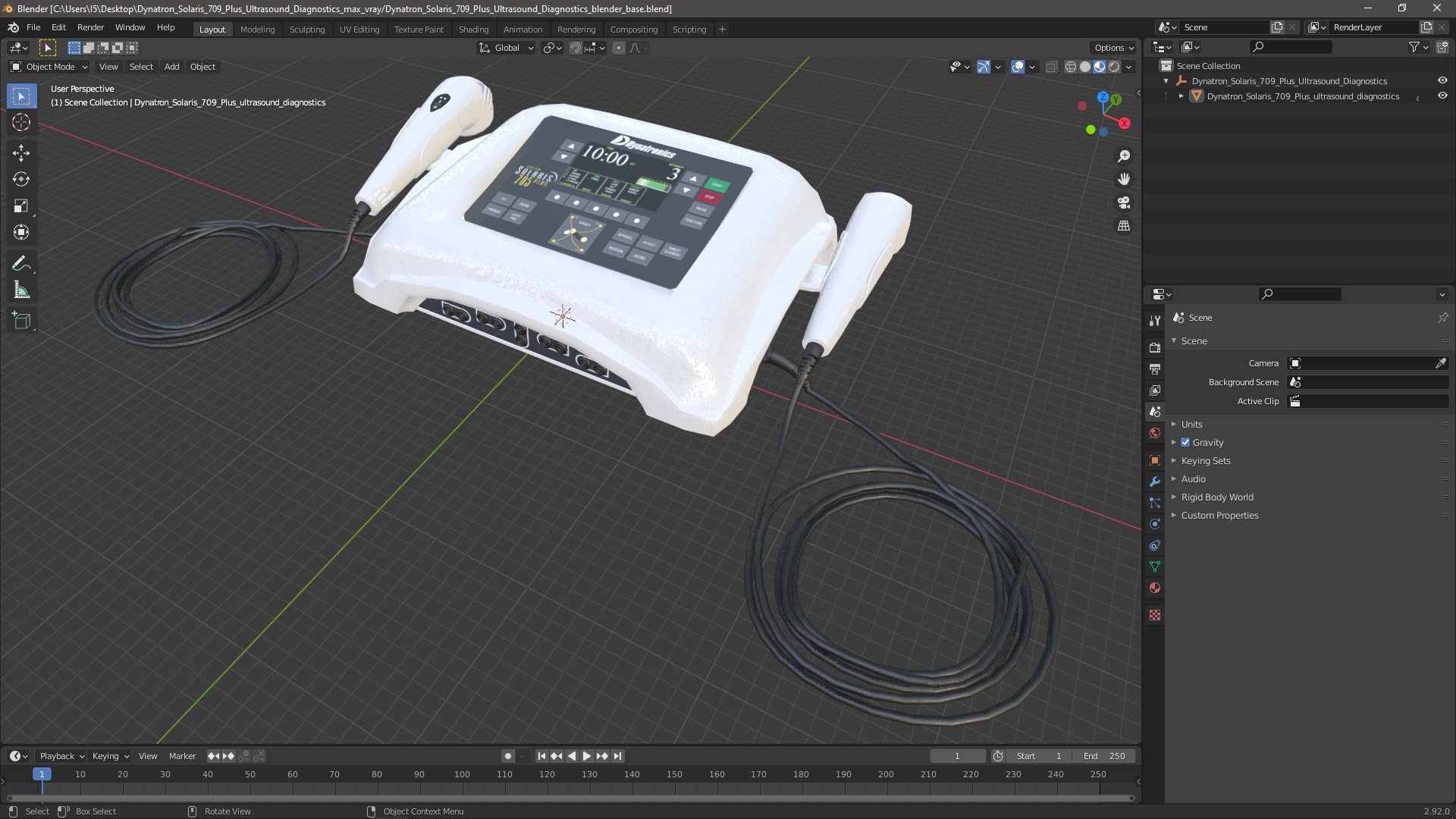Expand the Keying Sets panel

(1205, 461)
